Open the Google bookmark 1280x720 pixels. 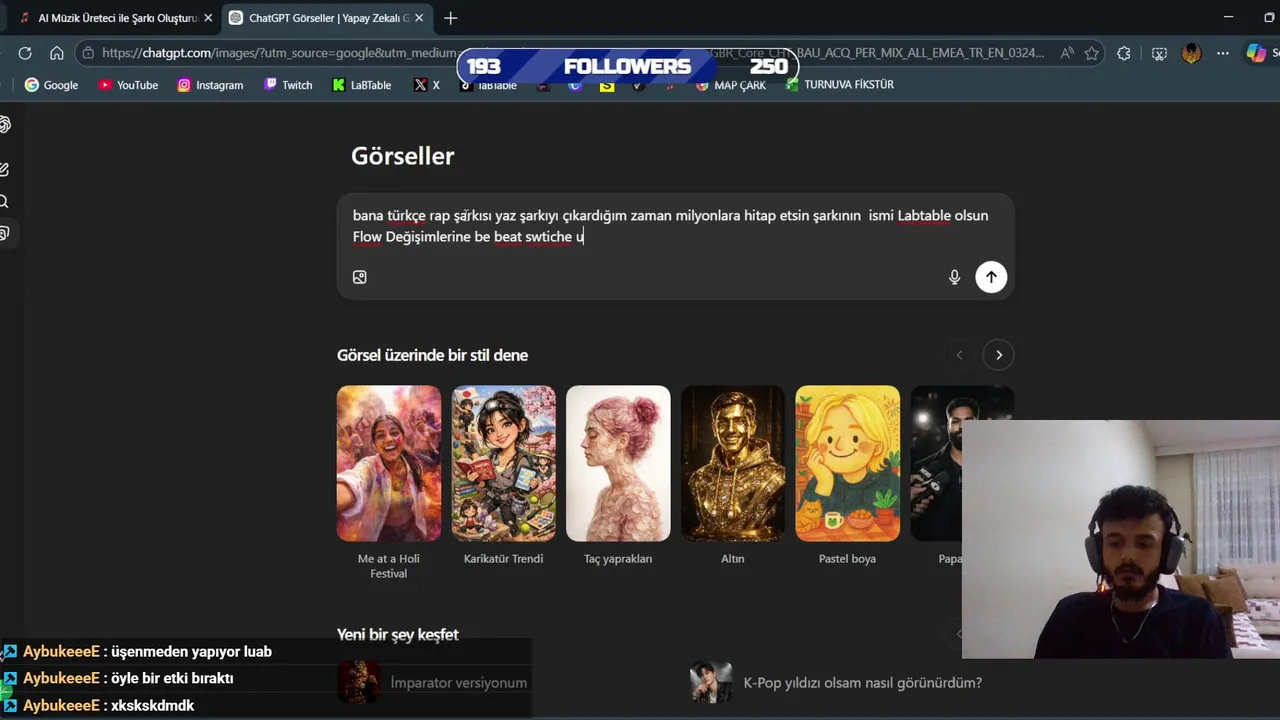pos(51,85)
